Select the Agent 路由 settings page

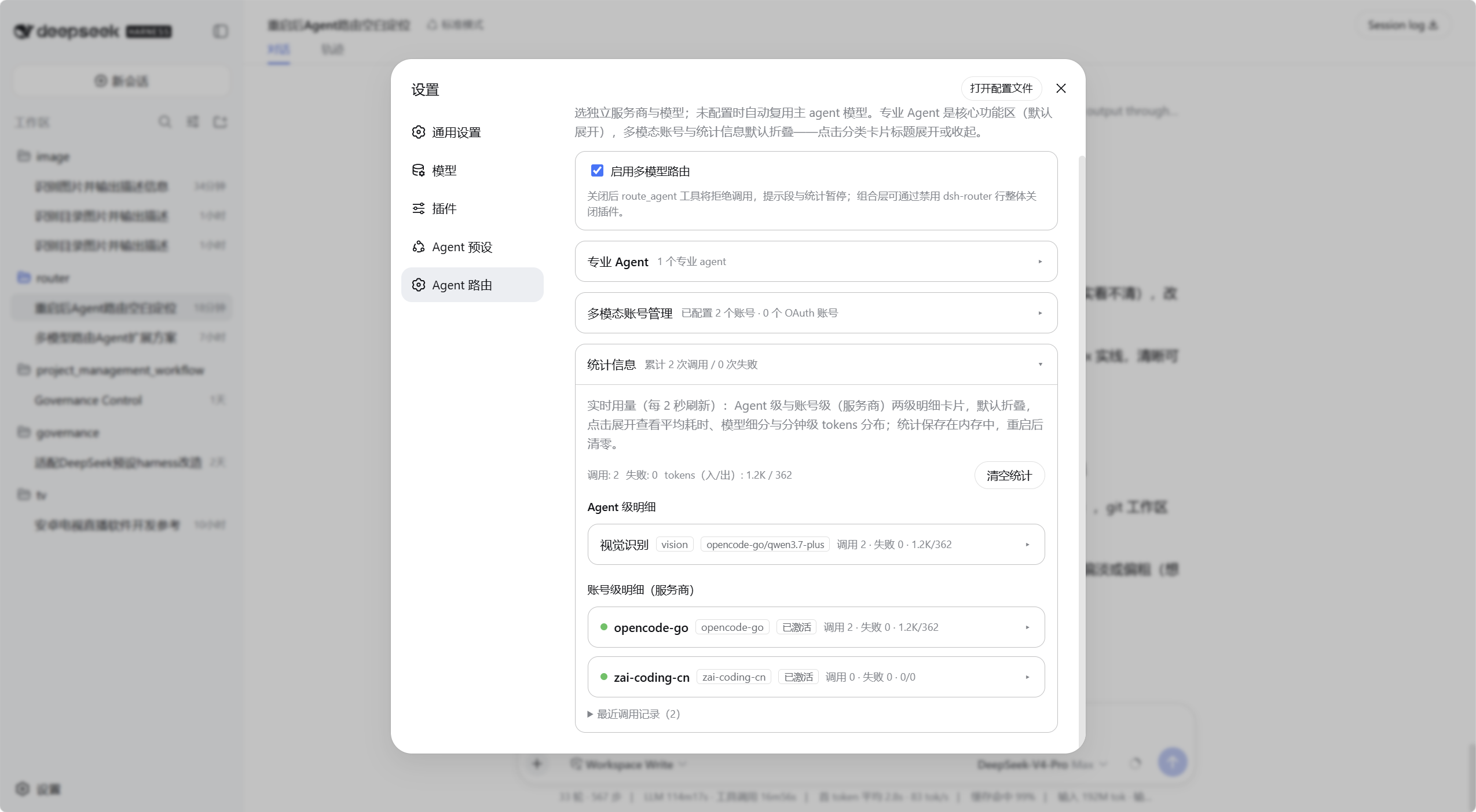coord(472,285)
